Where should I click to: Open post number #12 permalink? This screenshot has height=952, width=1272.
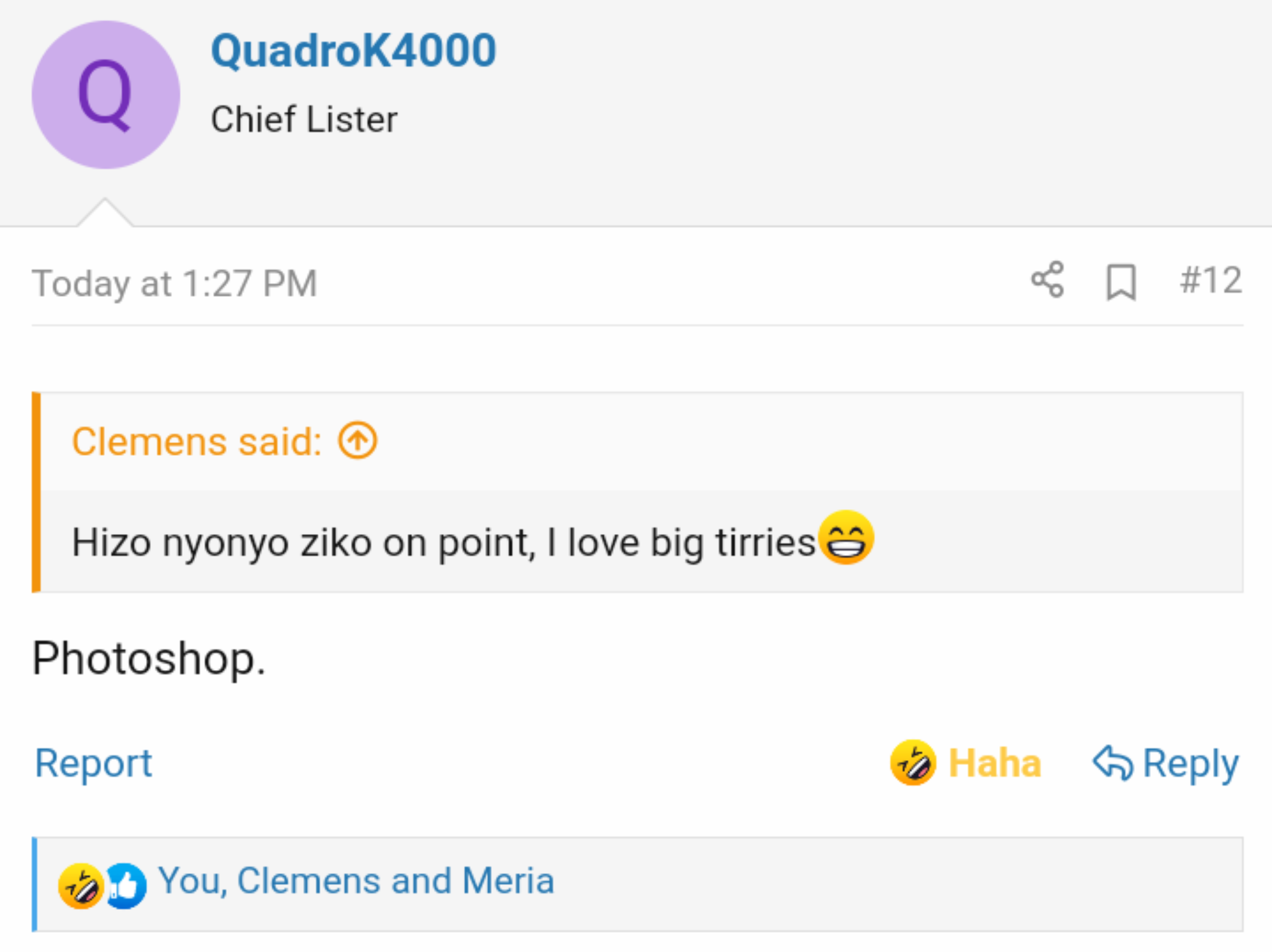pos(1211,280)
